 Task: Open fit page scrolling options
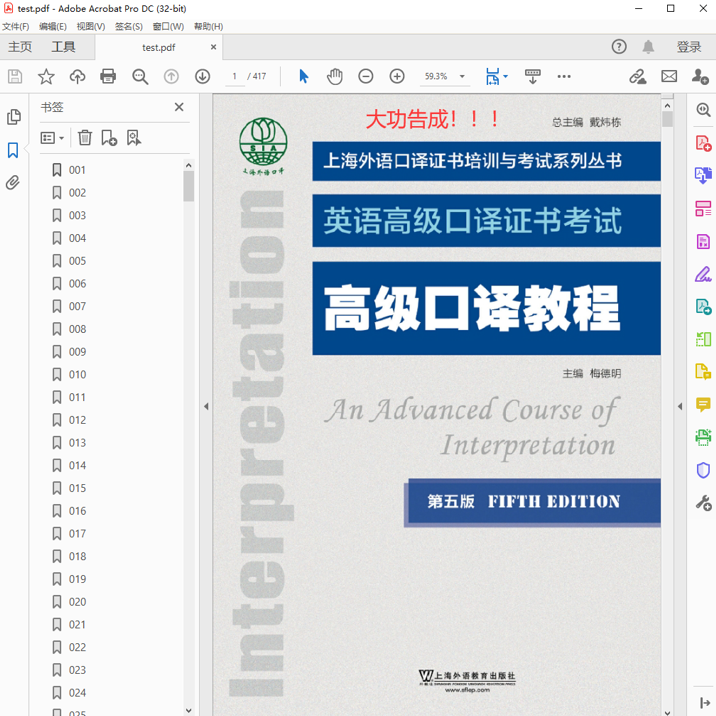click(497, 76)
